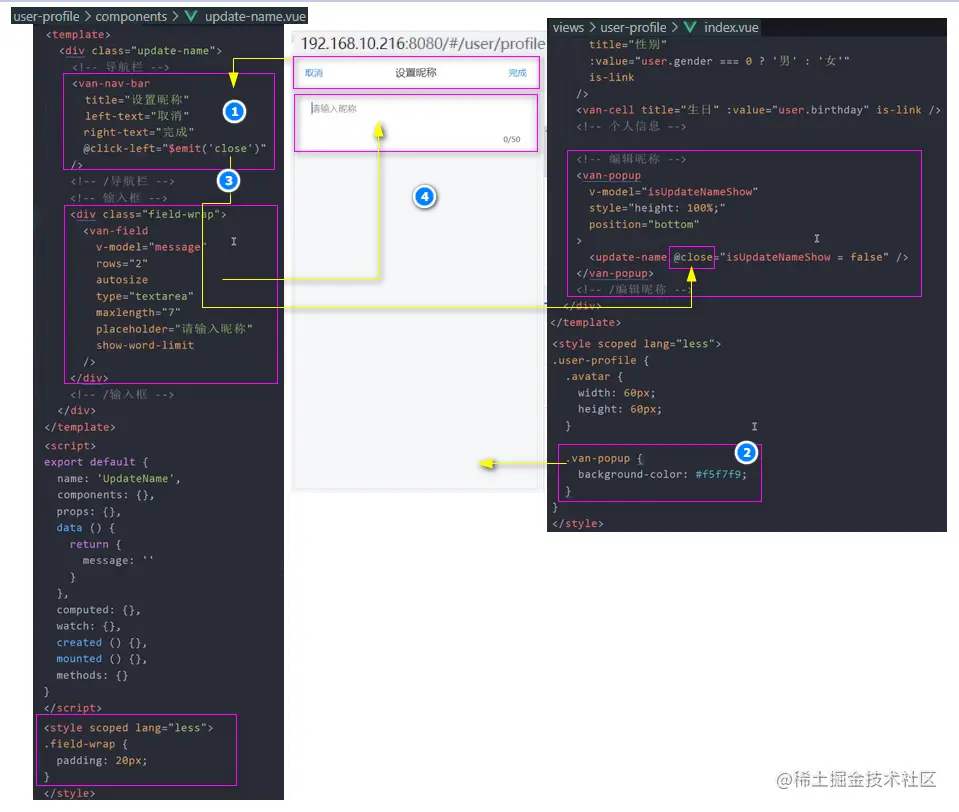Select the update-name.vue breadcrumb file

click(x=255, y=17)
